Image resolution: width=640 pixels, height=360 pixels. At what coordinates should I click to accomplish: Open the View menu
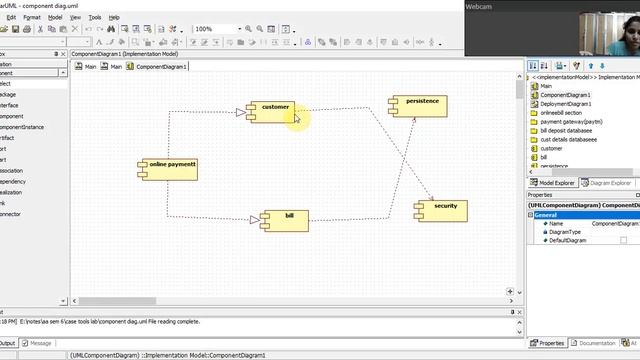coord(75,18)
